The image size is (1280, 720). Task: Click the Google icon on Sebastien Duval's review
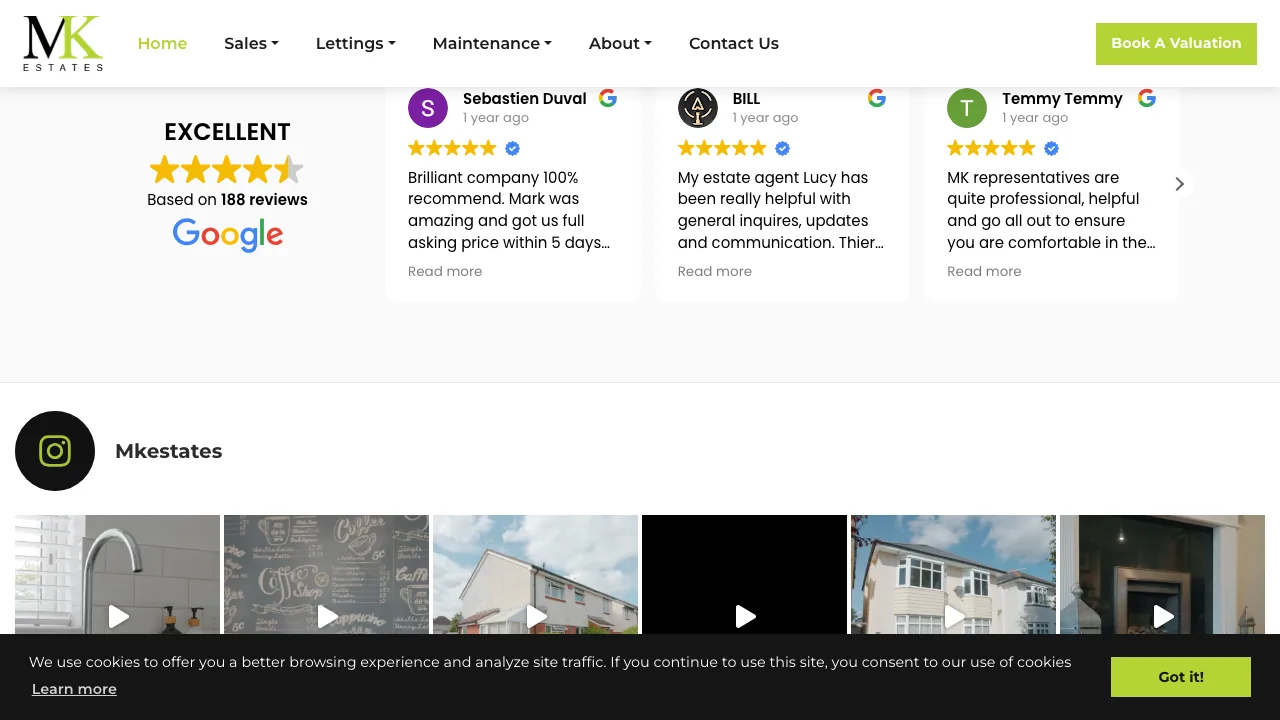[x=607, y=98]
